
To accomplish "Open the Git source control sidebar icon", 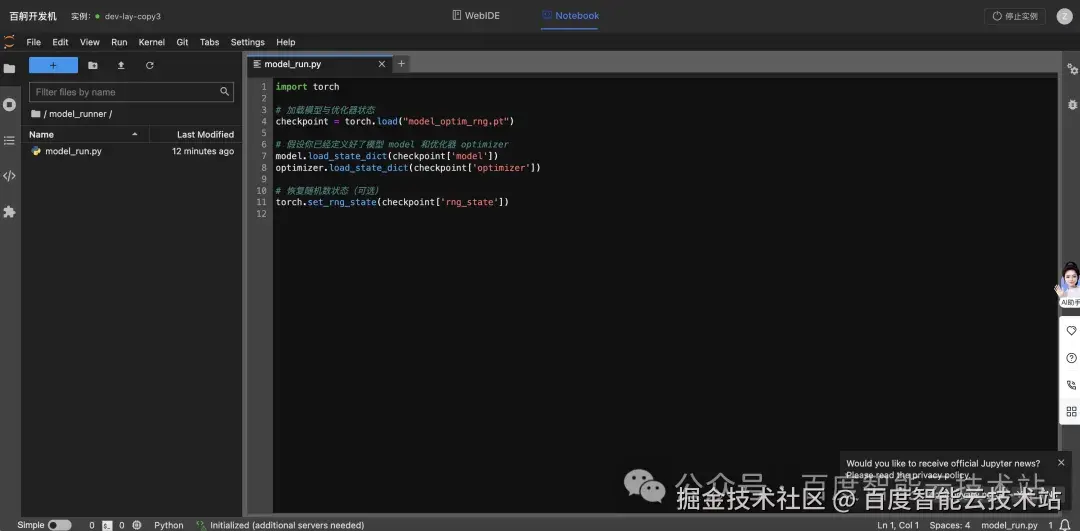I will tap(9, 176).
